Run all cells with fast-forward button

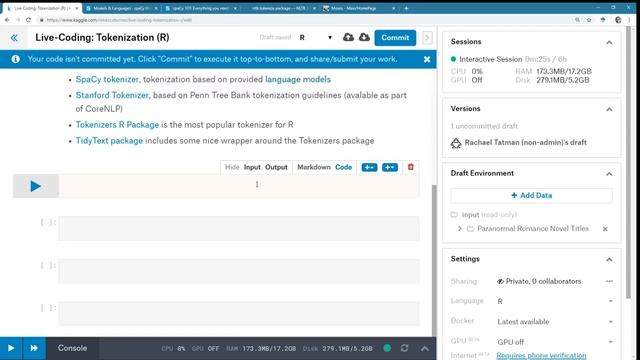coord(34,348)
